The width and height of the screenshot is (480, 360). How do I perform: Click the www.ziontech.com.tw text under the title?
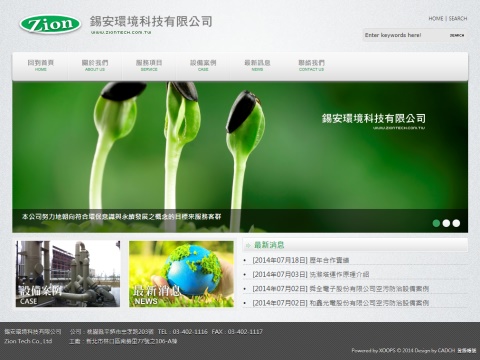(121, 33)
